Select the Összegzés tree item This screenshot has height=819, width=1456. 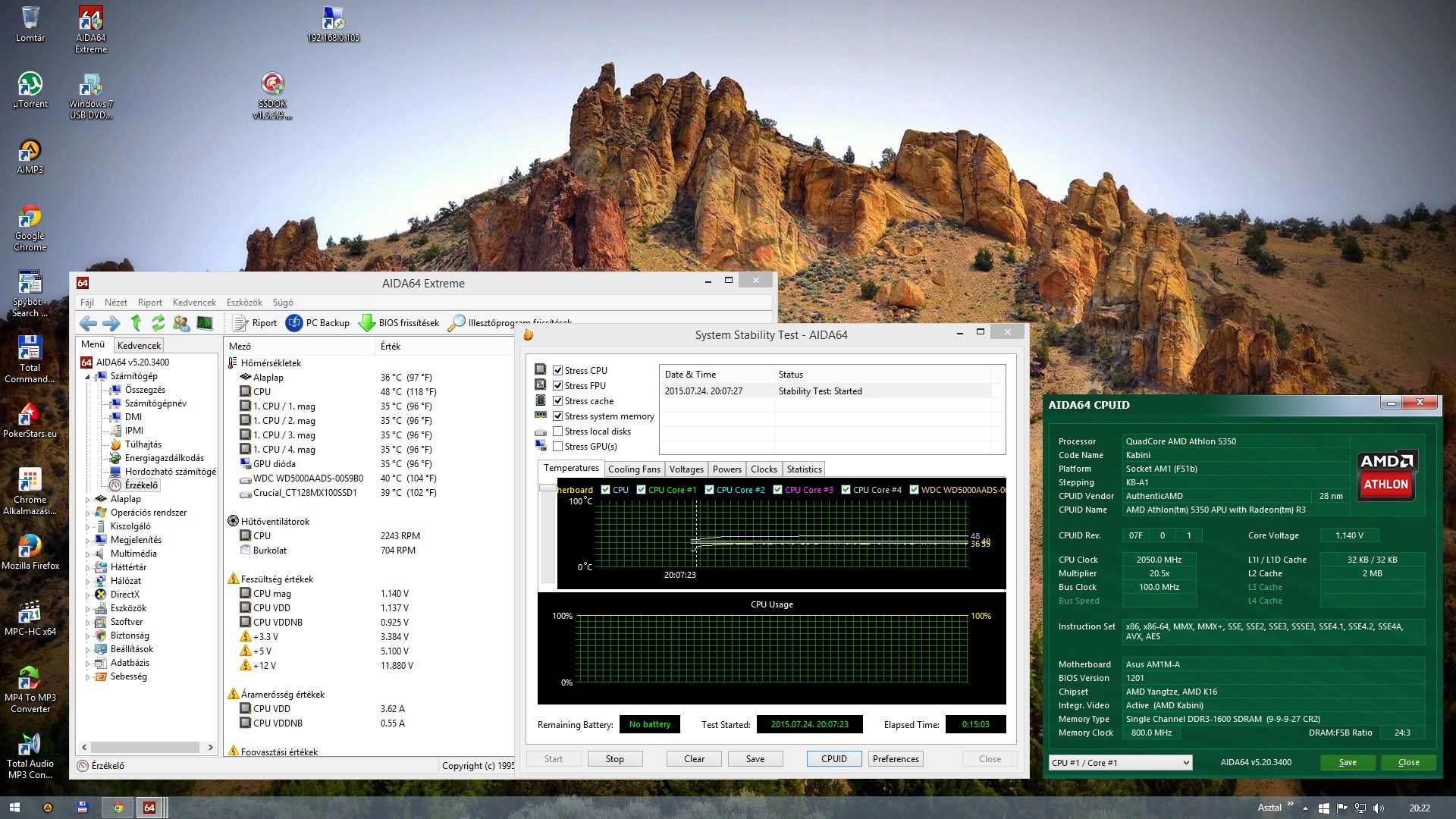(145, 391)
